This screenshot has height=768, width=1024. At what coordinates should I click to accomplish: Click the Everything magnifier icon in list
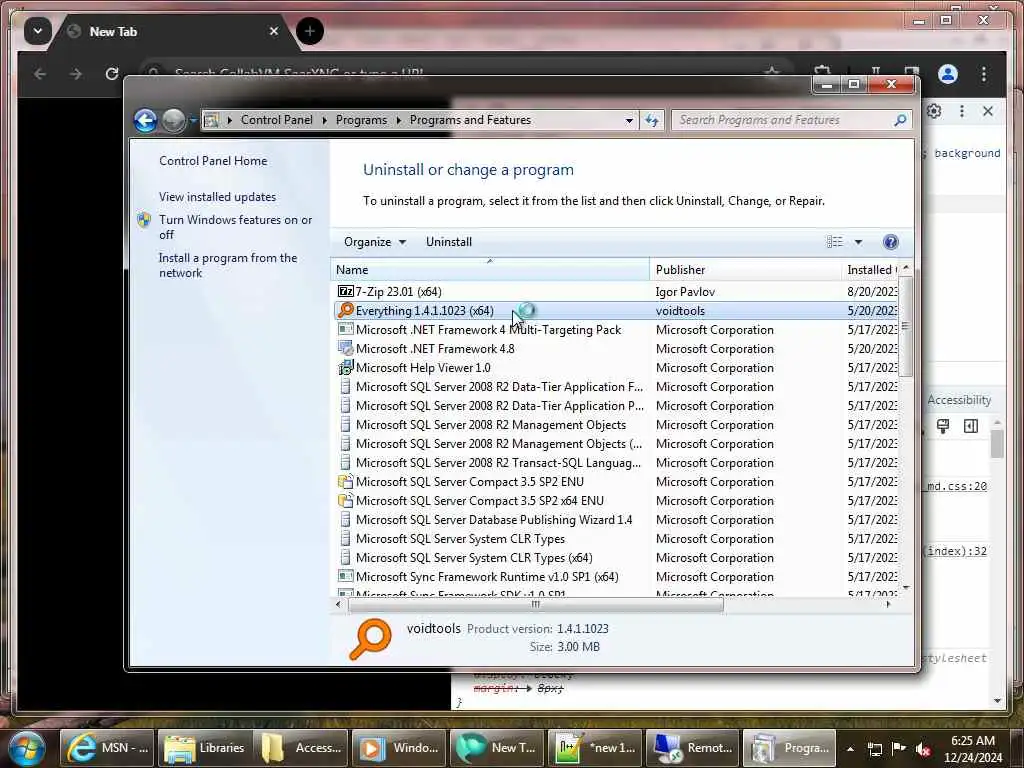(345, 310)
